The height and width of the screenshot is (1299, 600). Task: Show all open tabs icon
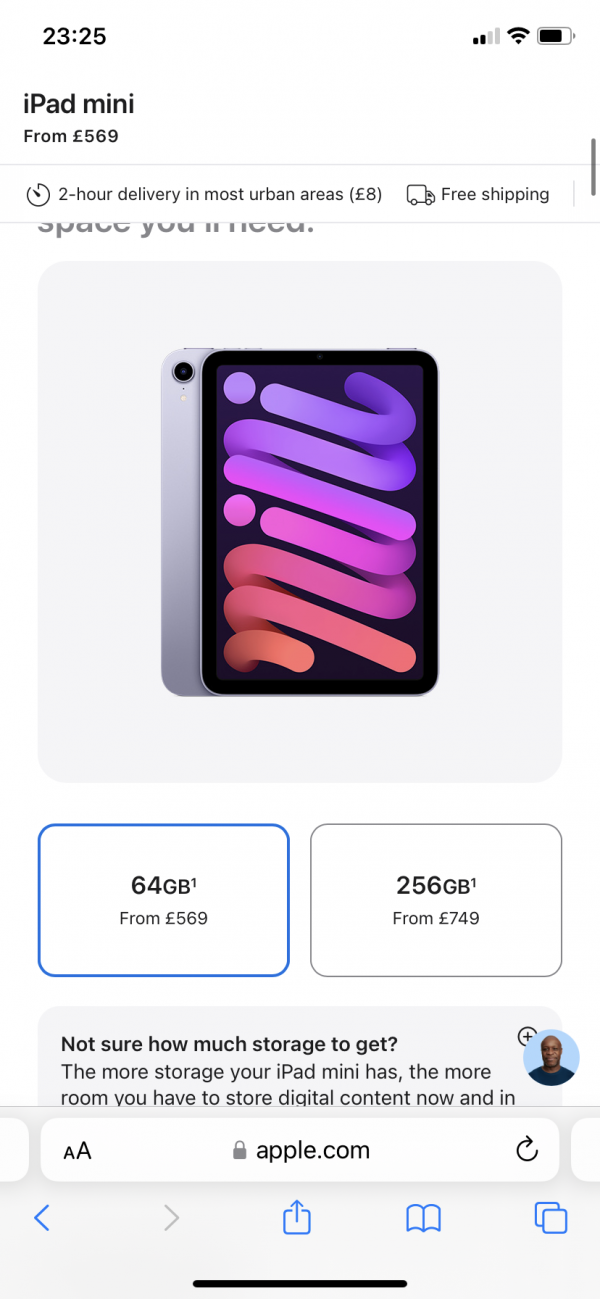click(x=551, y=1217)
